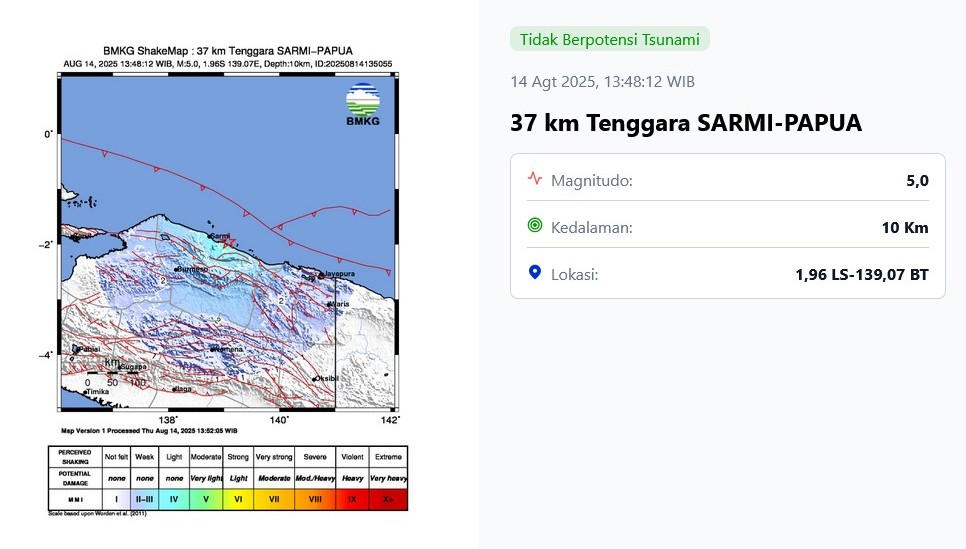
Task: Click the green depth target icon
Action: tap(535, 226)
